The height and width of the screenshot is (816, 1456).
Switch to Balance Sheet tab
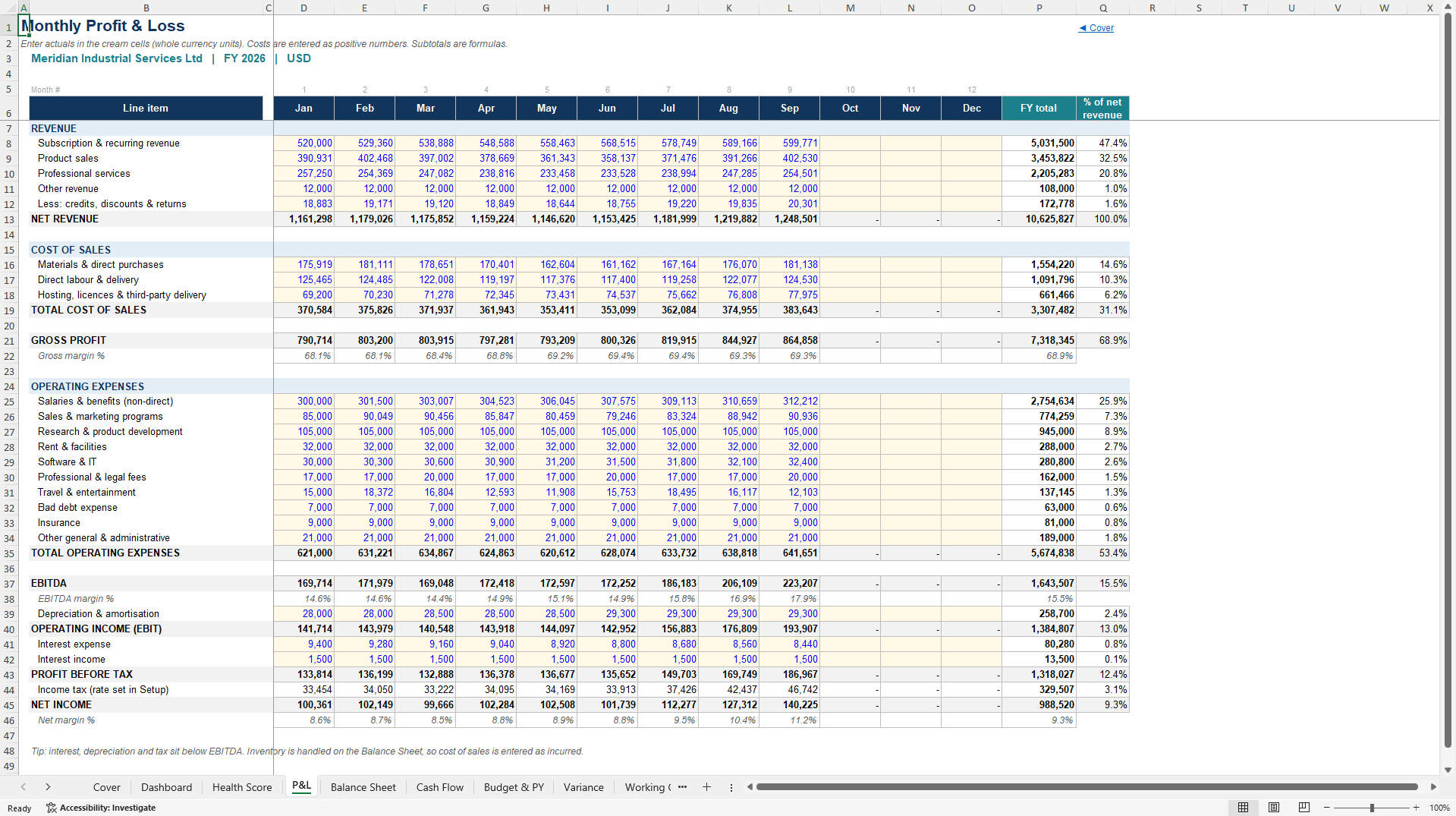(363, 787)
